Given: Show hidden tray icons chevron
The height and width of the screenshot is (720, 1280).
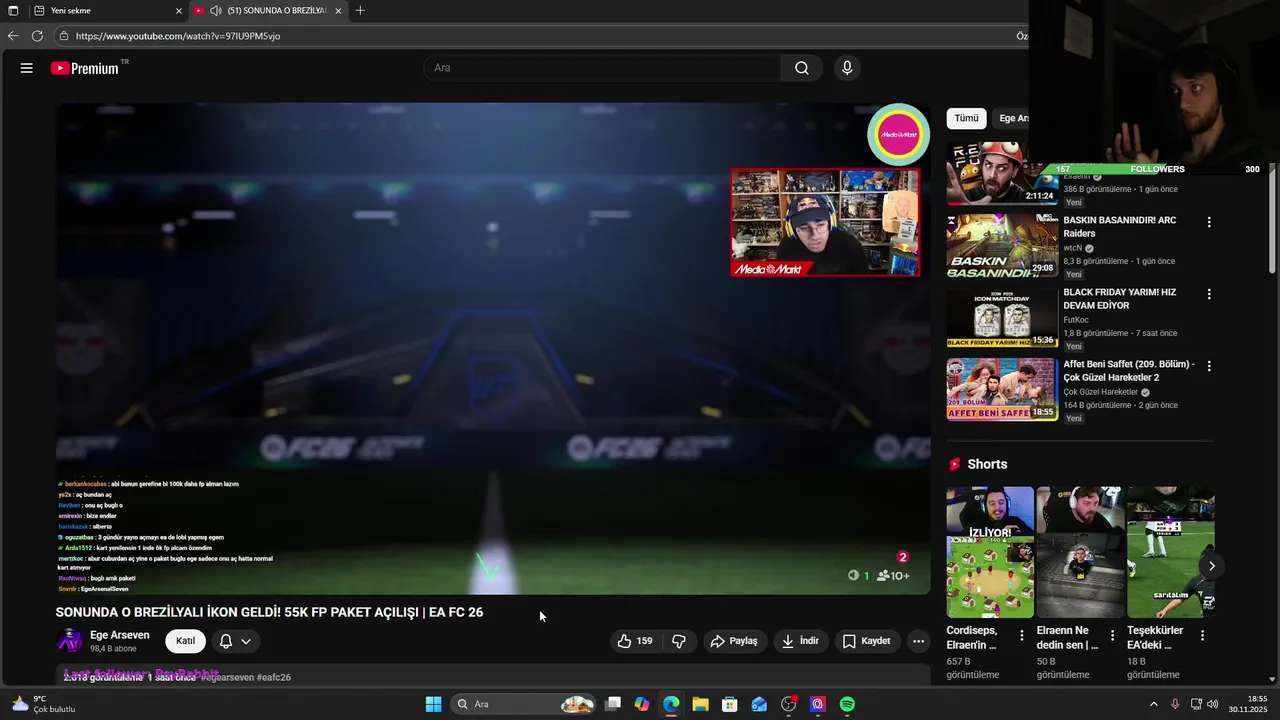Looking at the screenshot, I should tap(1153, 704).
